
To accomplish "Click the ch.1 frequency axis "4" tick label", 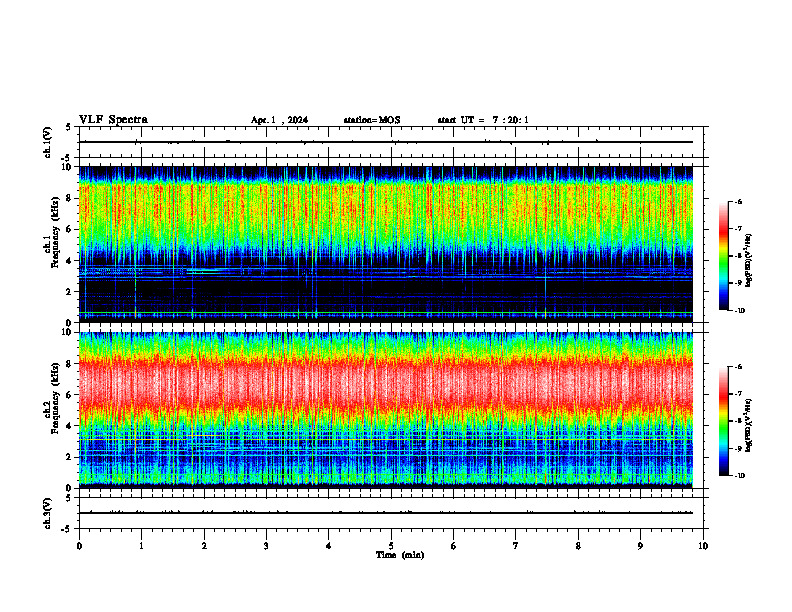I will [x=69, y=261].
